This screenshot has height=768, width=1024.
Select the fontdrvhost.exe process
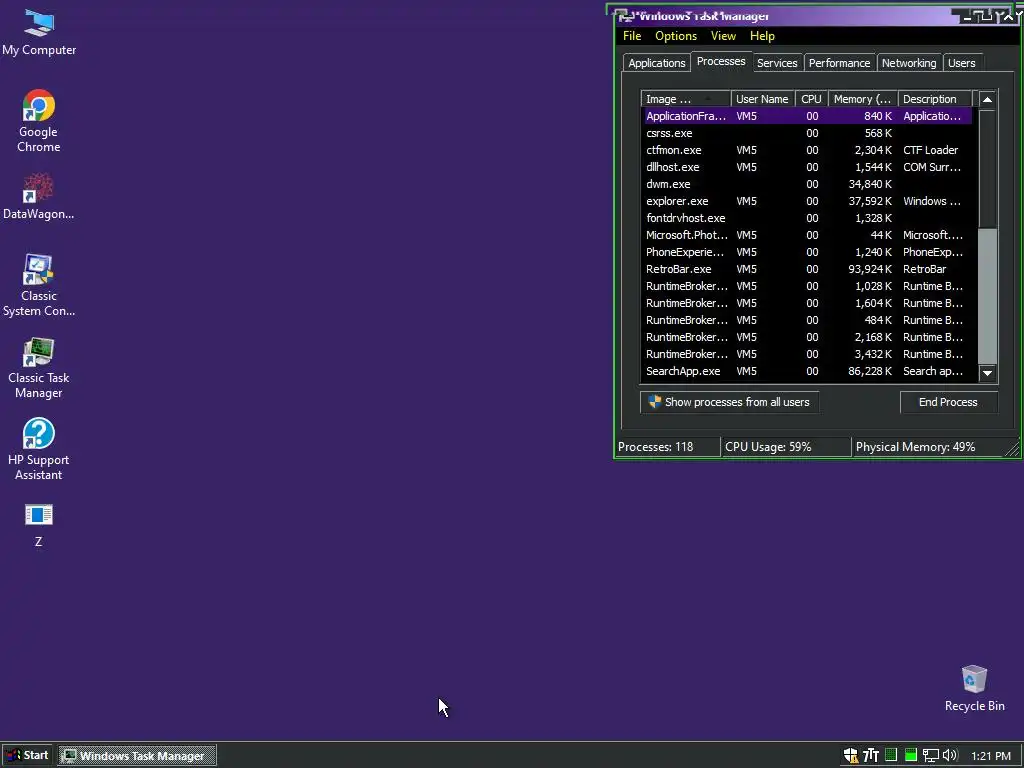[x=807, y=218]
